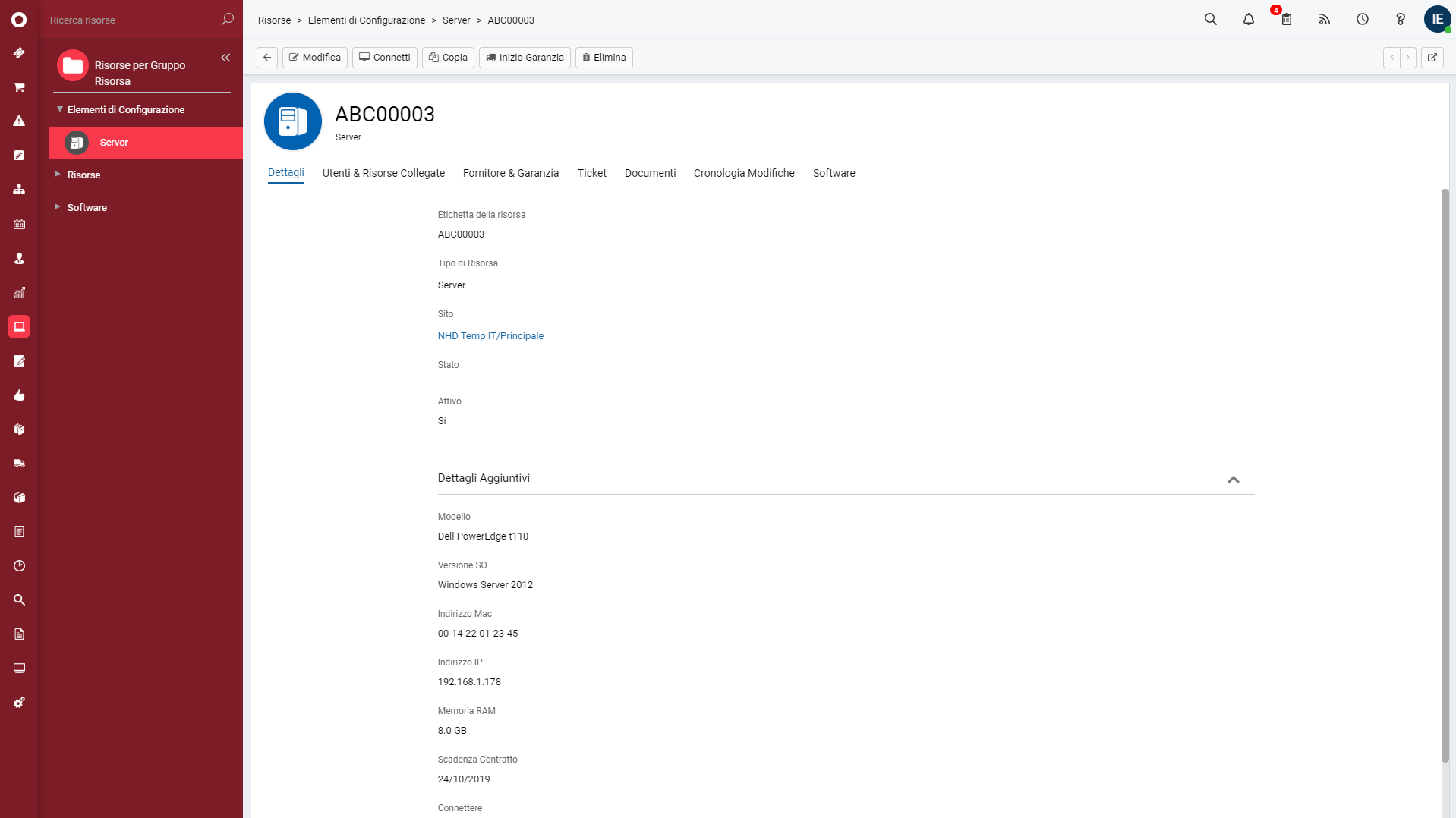Image resolution: width=1456 pixels, height=818 pixels.
Task: Open the RSS feed icon
Action: 1325,20
